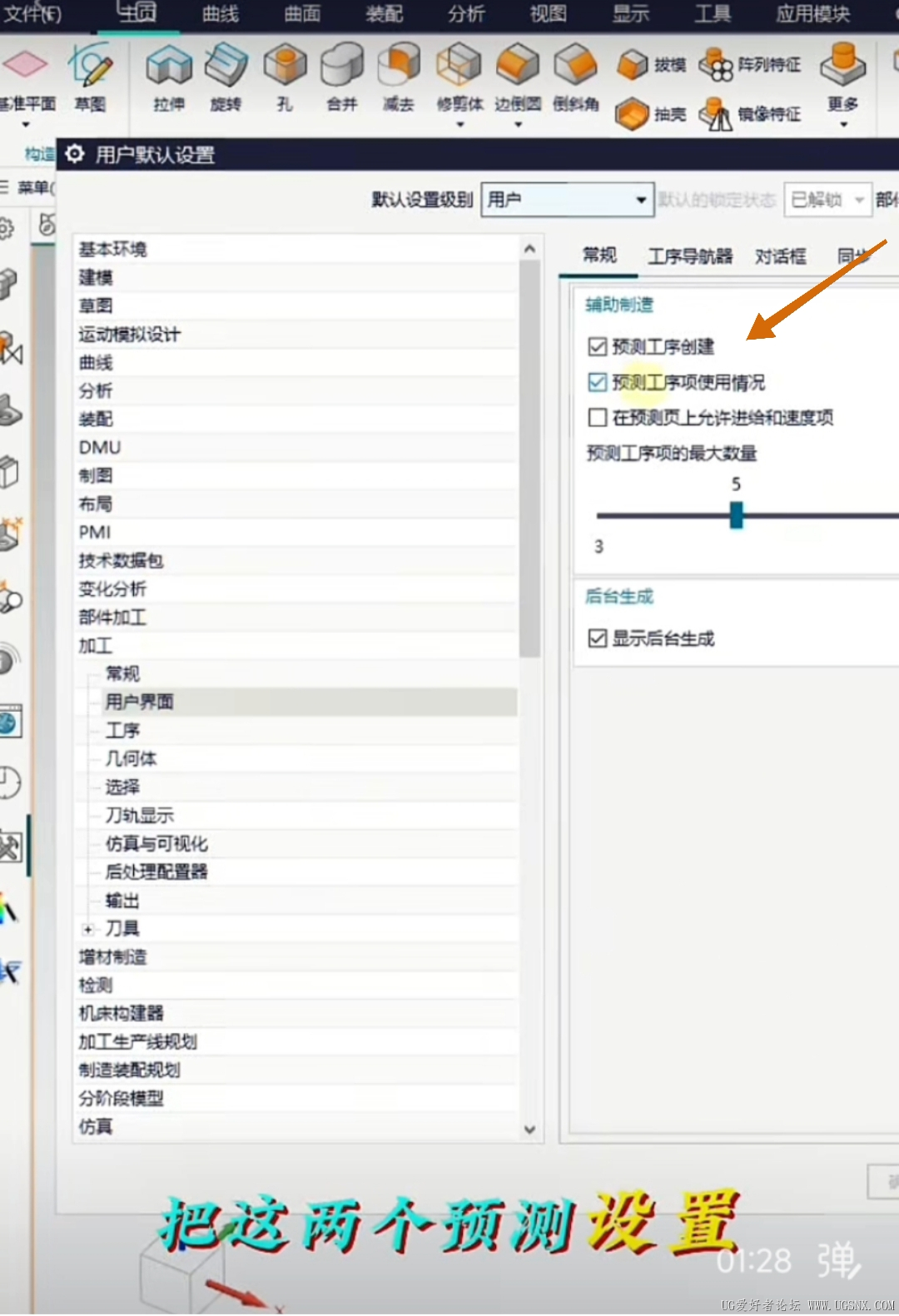Enable 在预测页上允许进给和速度项 checkbox
The image size is (899, 1316).
597,417
